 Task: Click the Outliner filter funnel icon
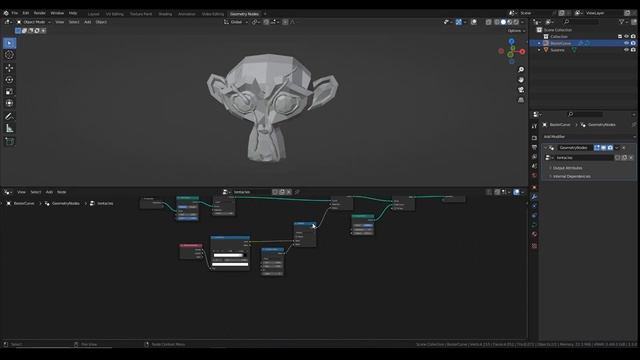621,22
